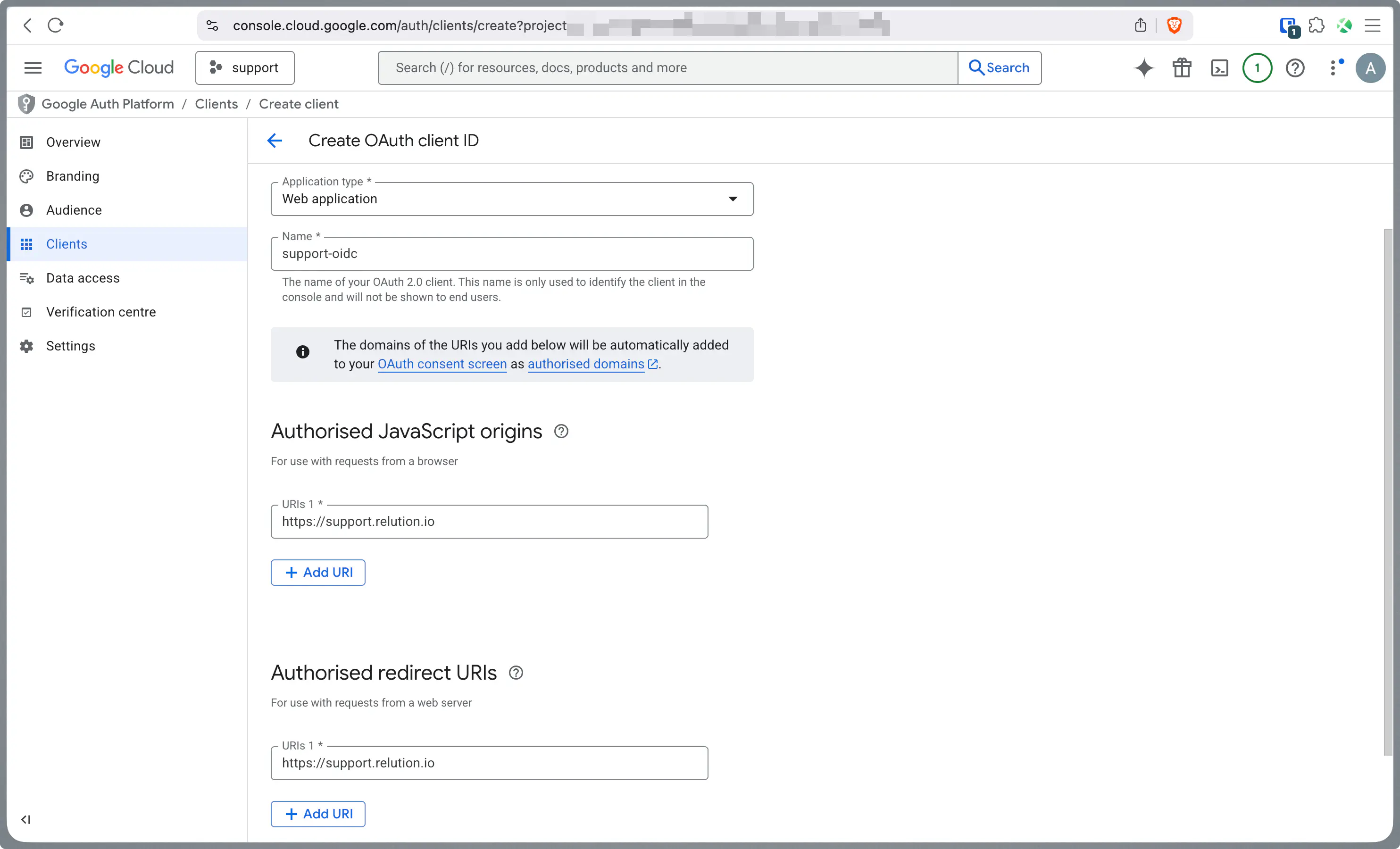The image size is (1400, 849).
Task: Expand the Application type dropdown
Action: pos(511,199)
